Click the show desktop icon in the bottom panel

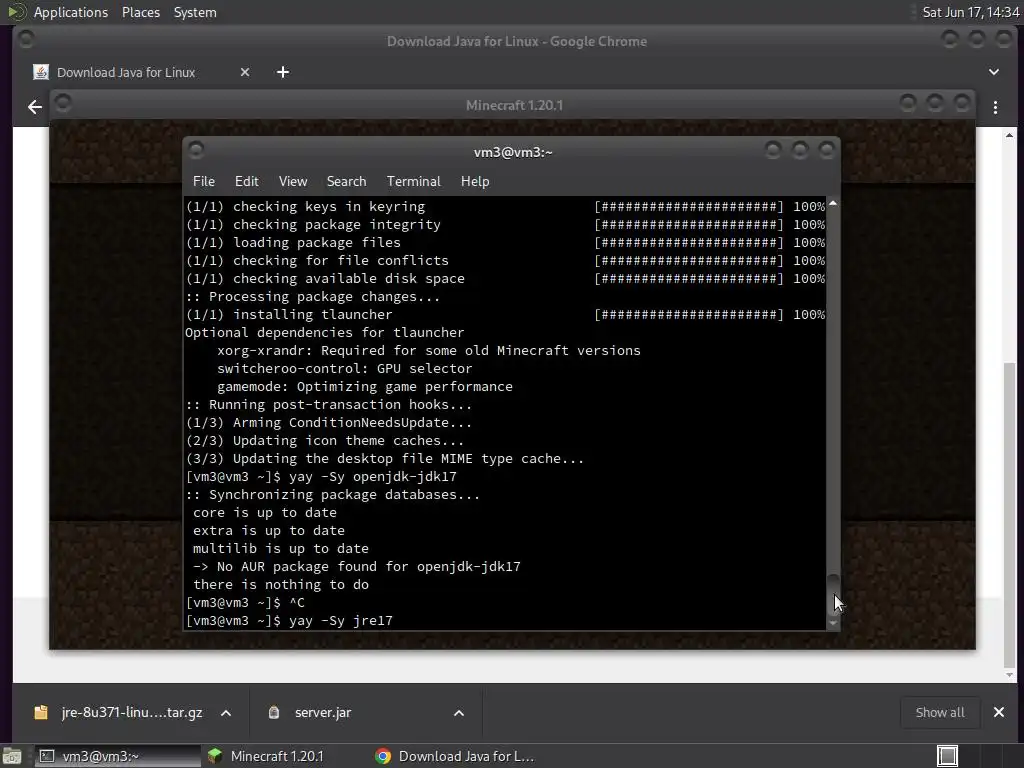click(x=12, y=756)
